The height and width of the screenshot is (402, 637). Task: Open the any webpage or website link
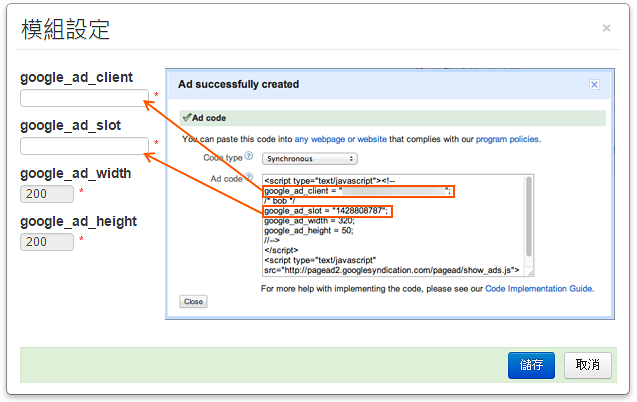(340, 139)
